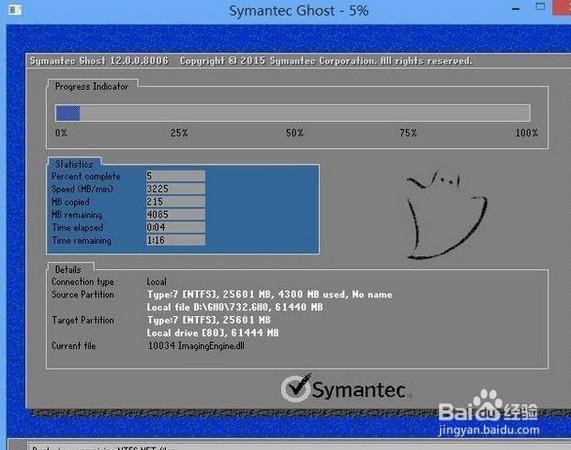The height and width of the screenshot is (450, 571).
Task: Click the 'Source Partition' label
Action: pos(83,295)
